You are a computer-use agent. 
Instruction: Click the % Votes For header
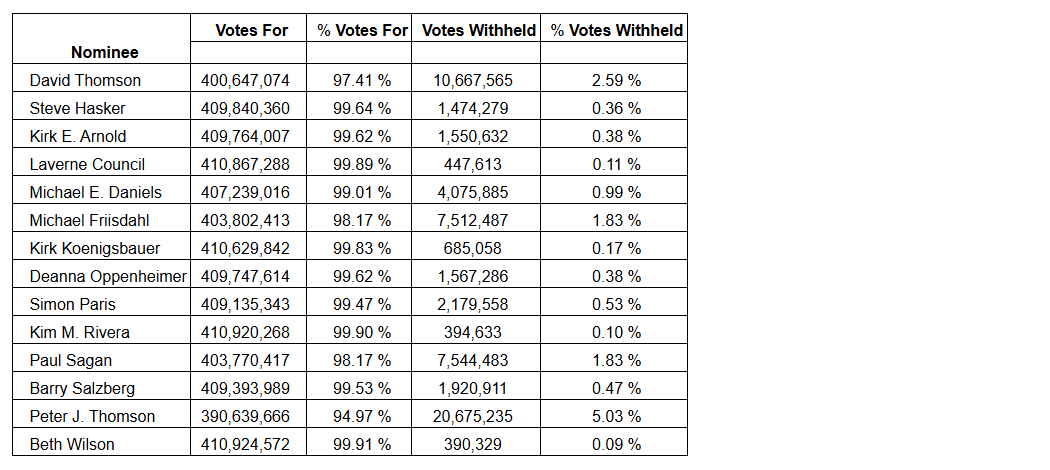(362, 30)
